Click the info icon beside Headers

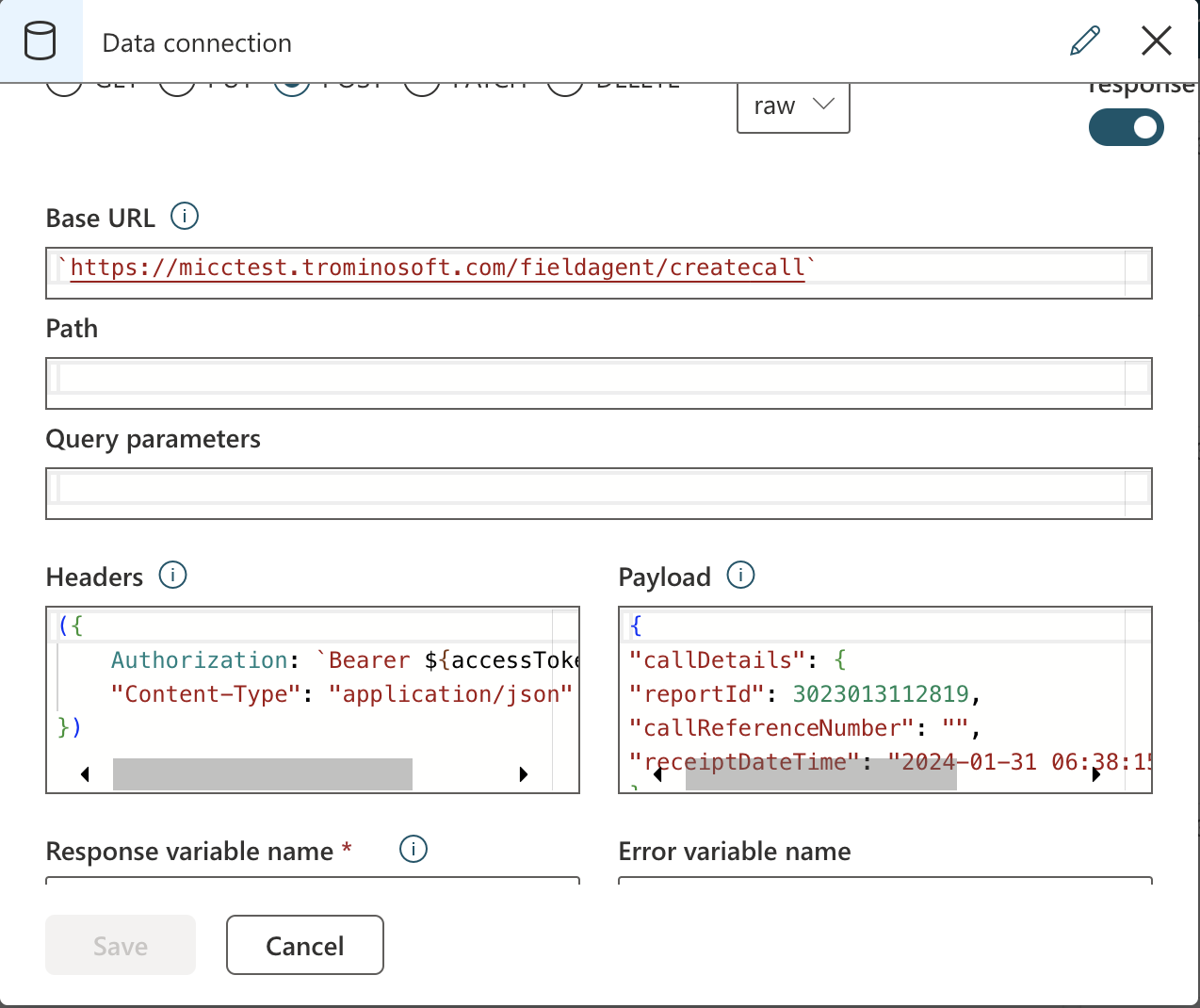pos(172,576)
